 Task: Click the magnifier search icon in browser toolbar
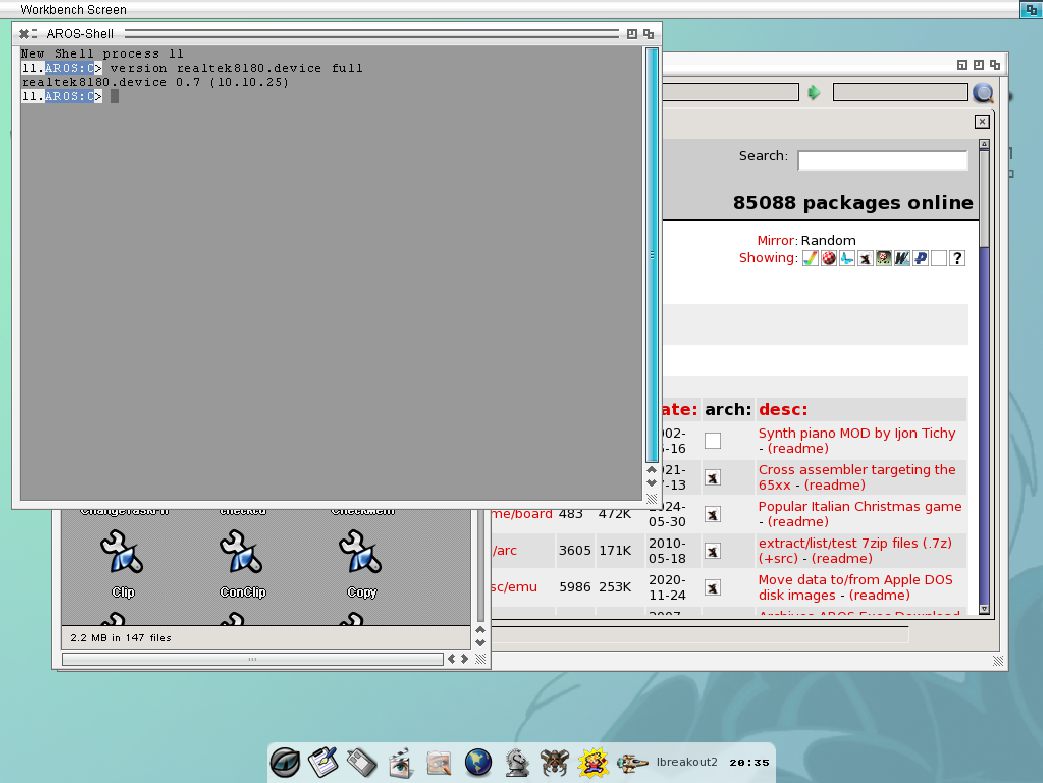click(984, 93)
